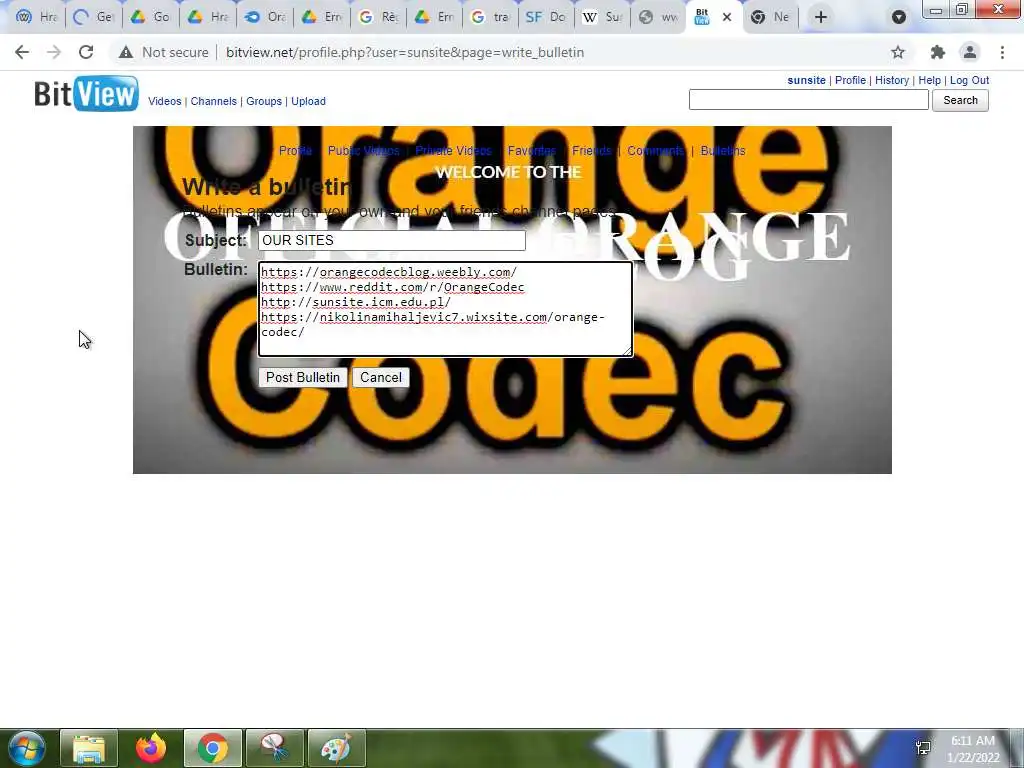Switch to the SF Do tab

point(547,18)
